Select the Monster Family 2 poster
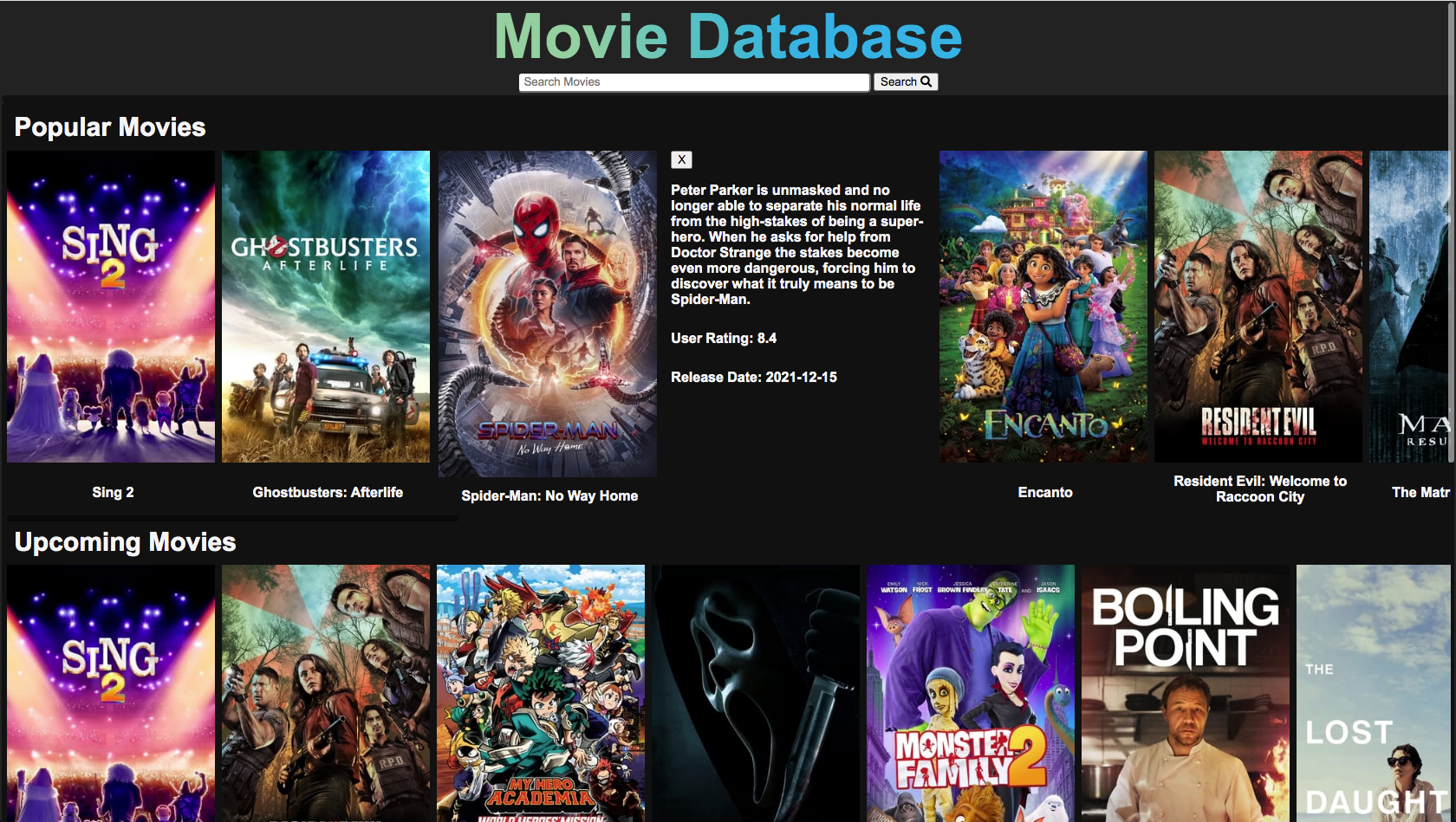 pos(971,693)
